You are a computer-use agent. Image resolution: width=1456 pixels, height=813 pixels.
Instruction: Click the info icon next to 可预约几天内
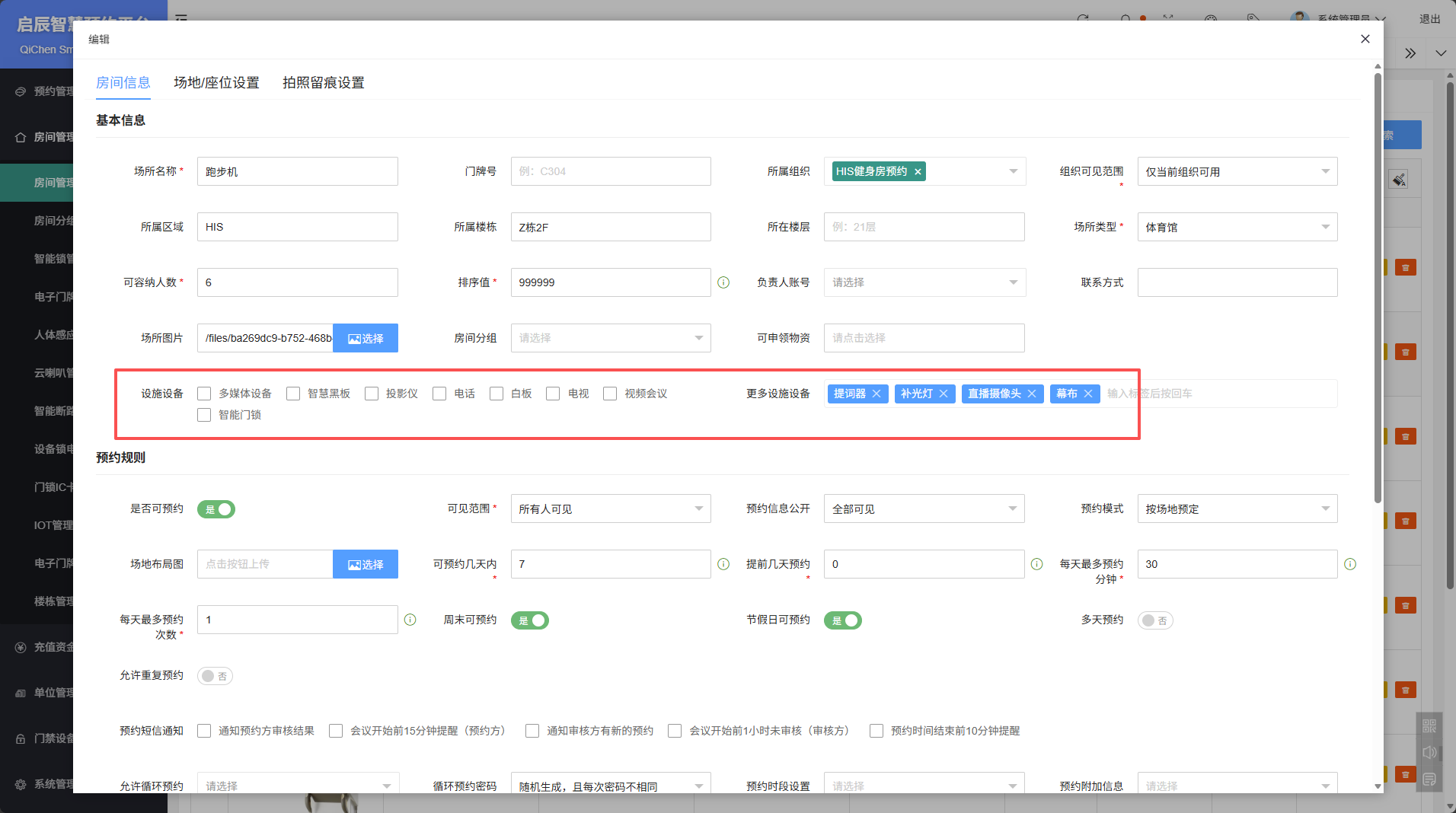(723, 564)
